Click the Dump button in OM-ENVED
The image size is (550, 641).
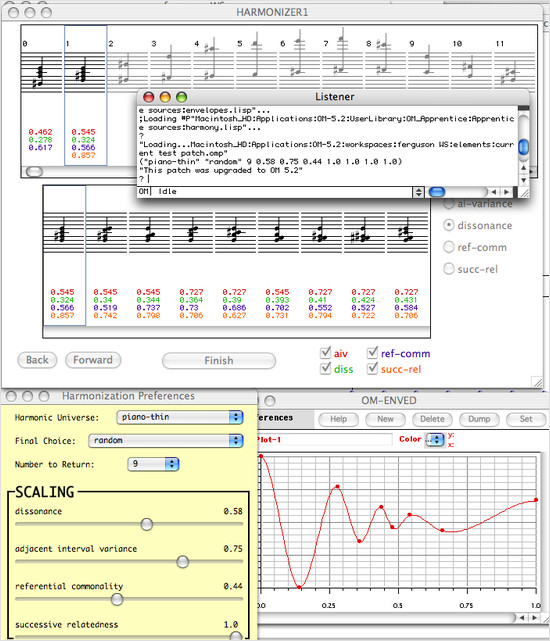tap(479, 419)
